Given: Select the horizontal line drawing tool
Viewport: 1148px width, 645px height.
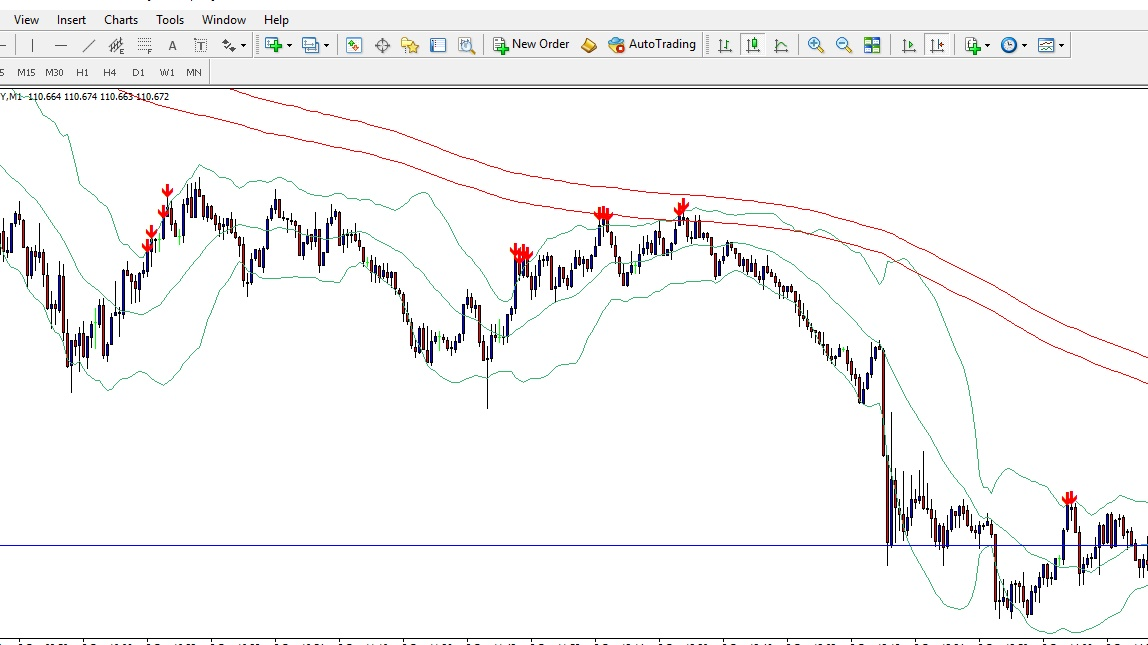Looking at the screenshot, I should [x=61, y=45].
